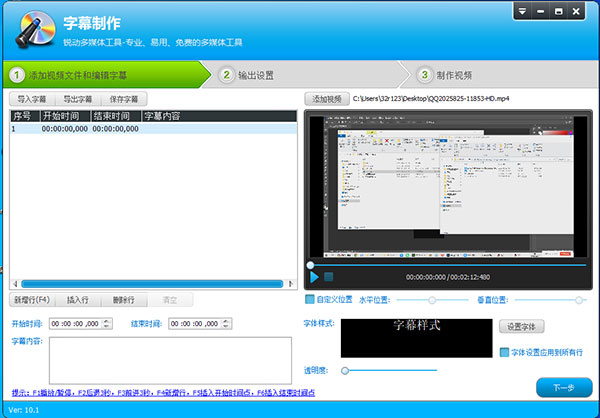Click inside the 字幕内容 text box
Image resolution: width=600 pixels, height=418 pixels.
point(170,359)
